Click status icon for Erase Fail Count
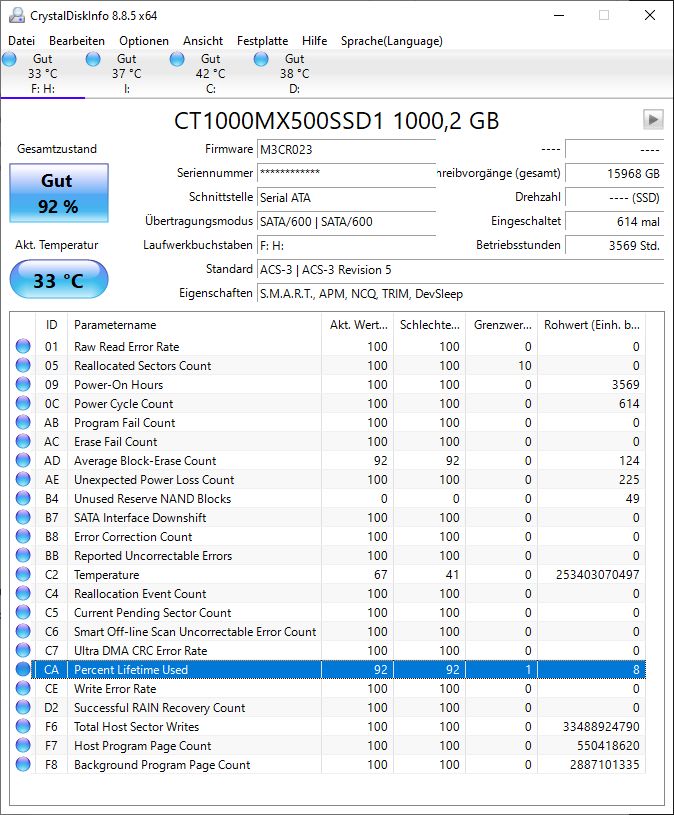674x815 pixels. (x=23, y=441)
